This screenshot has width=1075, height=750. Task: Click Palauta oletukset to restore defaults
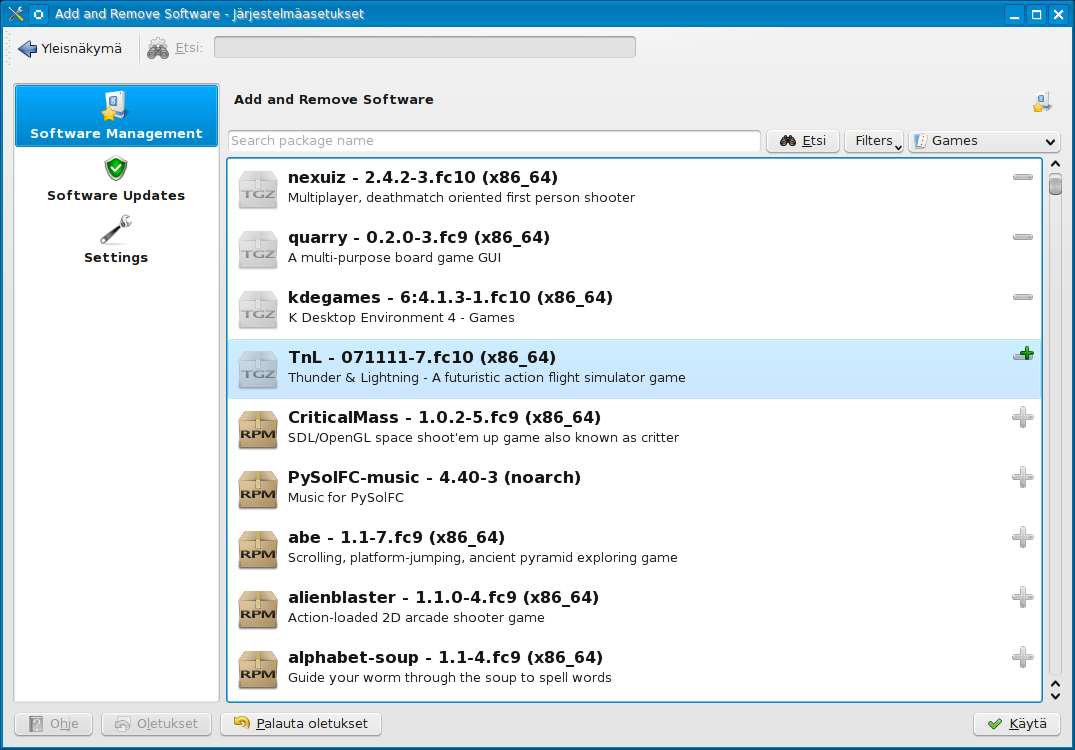click(x=301, y=724)
